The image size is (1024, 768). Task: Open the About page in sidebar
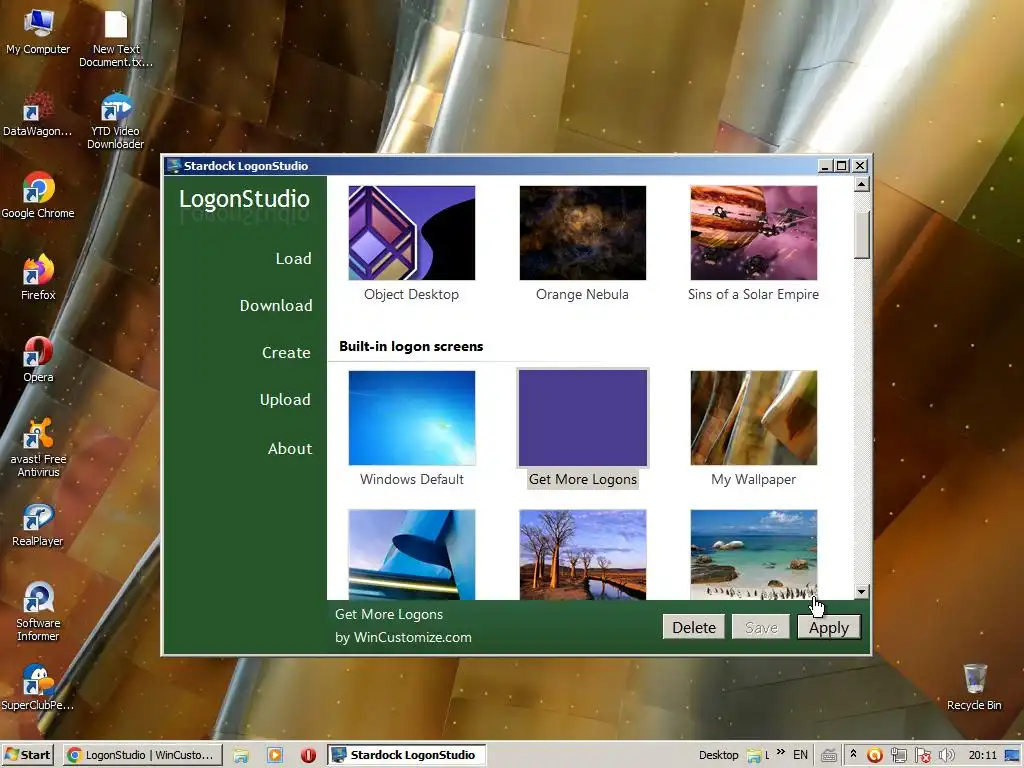[x=289, y=449]
